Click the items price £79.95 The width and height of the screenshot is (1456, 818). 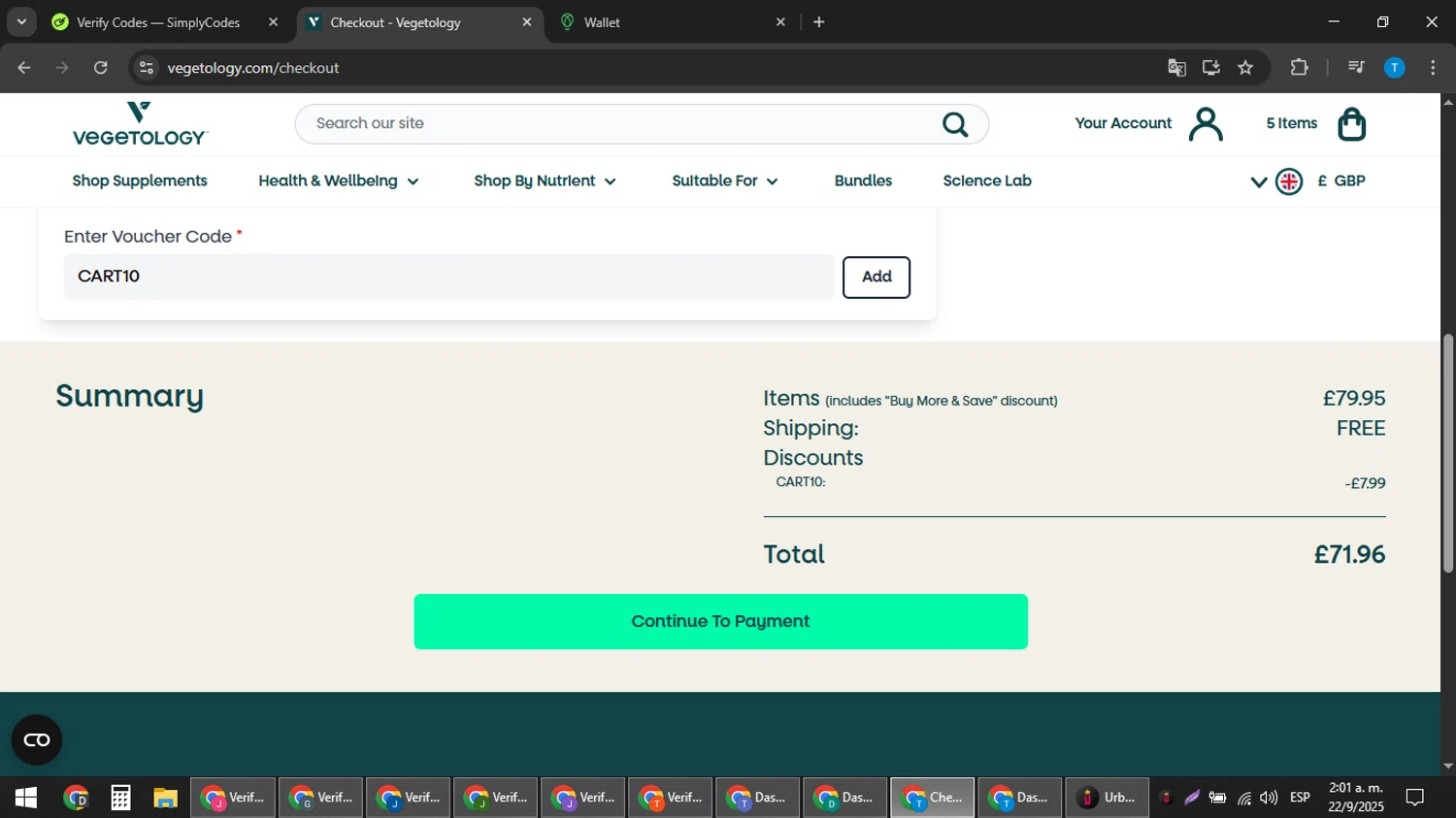click(x=1354, y=399)
